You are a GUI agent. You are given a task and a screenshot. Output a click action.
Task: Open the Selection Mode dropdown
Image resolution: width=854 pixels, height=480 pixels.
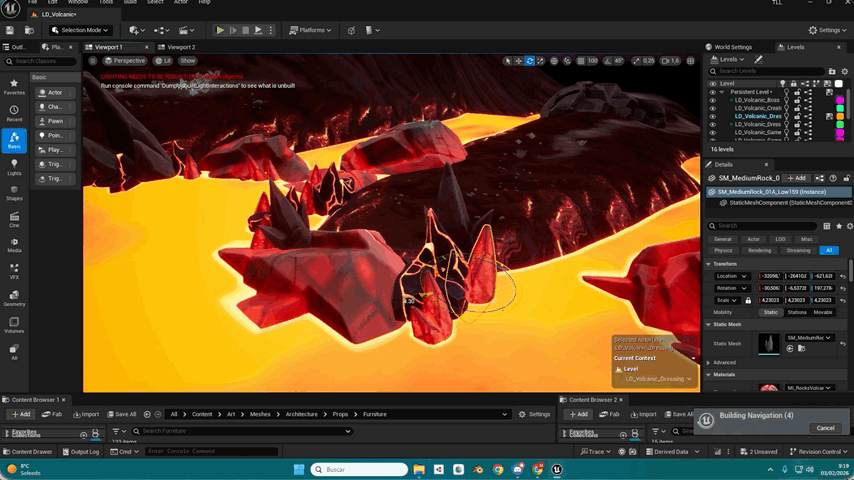[x=80, y=30]
